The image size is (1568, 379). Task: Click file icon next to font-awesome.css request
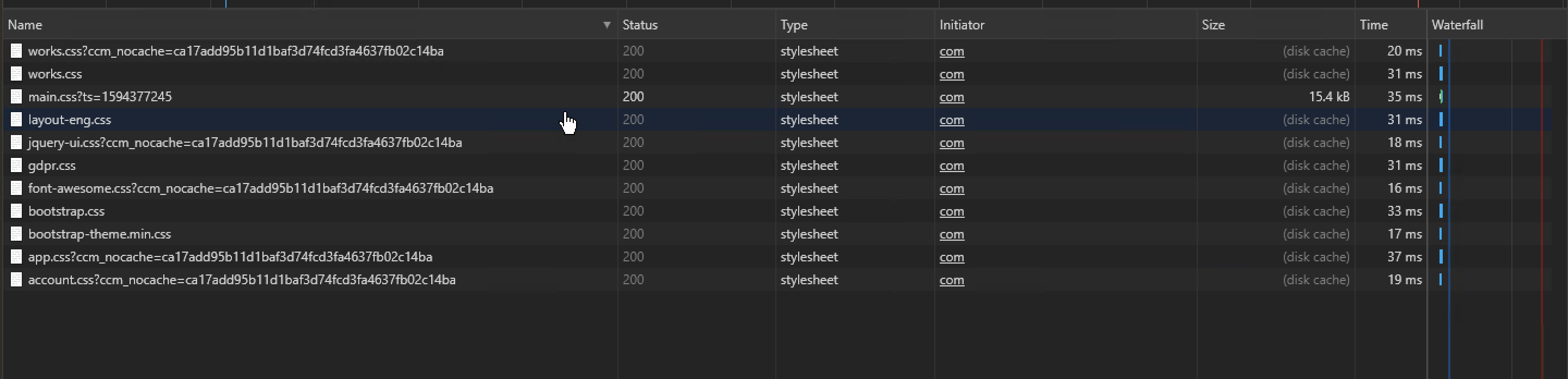[16, 188]
